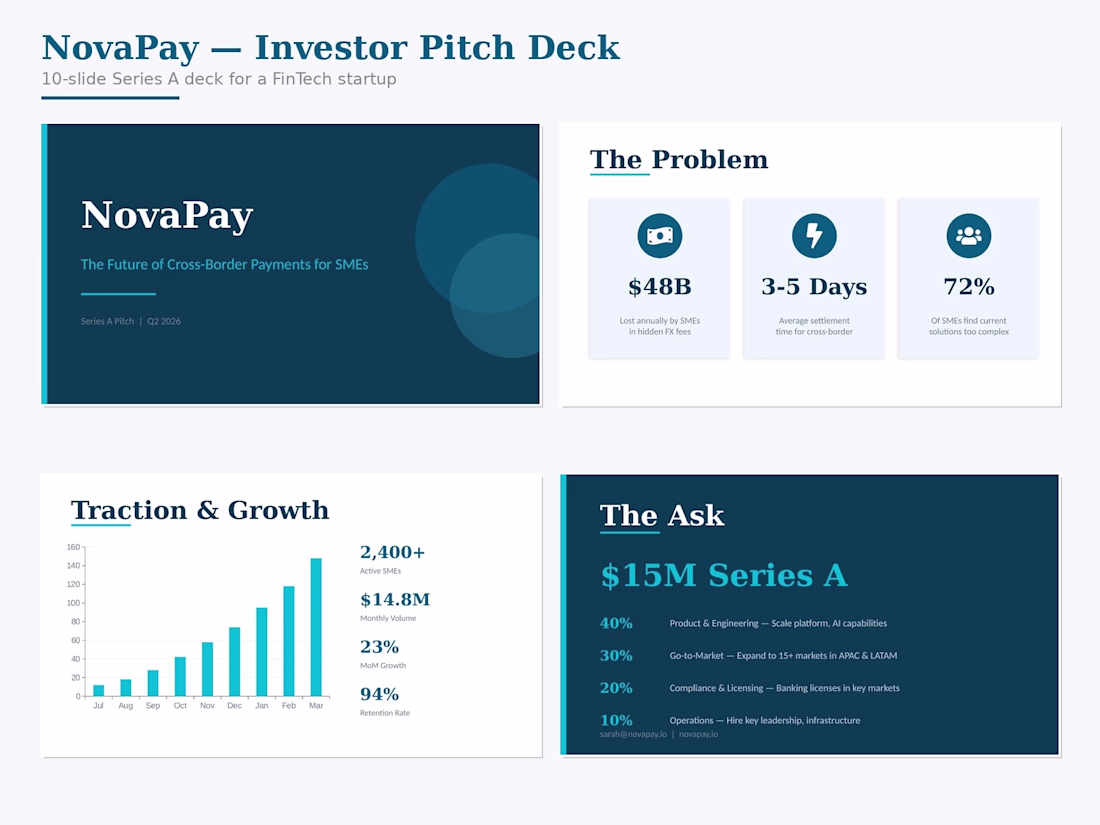Screen dimensions: 1100x825
Task: Click the Mar bar in the growth chart
Action: (316, 627)
